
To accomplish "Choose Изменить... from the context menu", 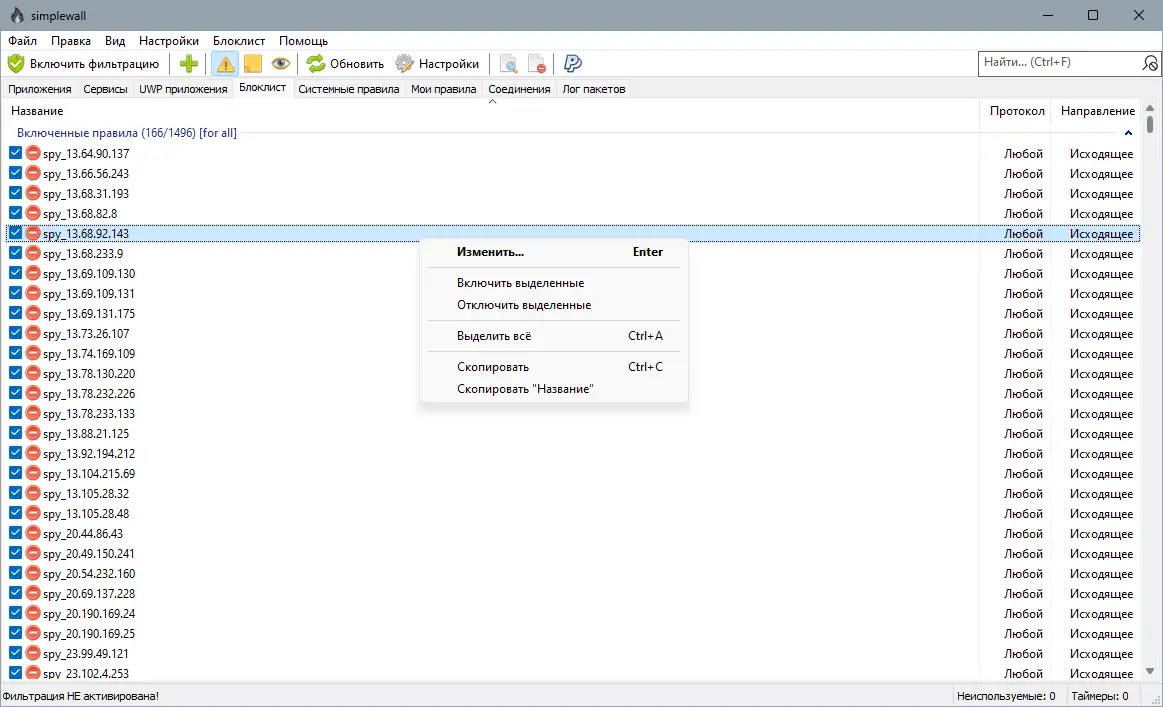I will (554, 251).
